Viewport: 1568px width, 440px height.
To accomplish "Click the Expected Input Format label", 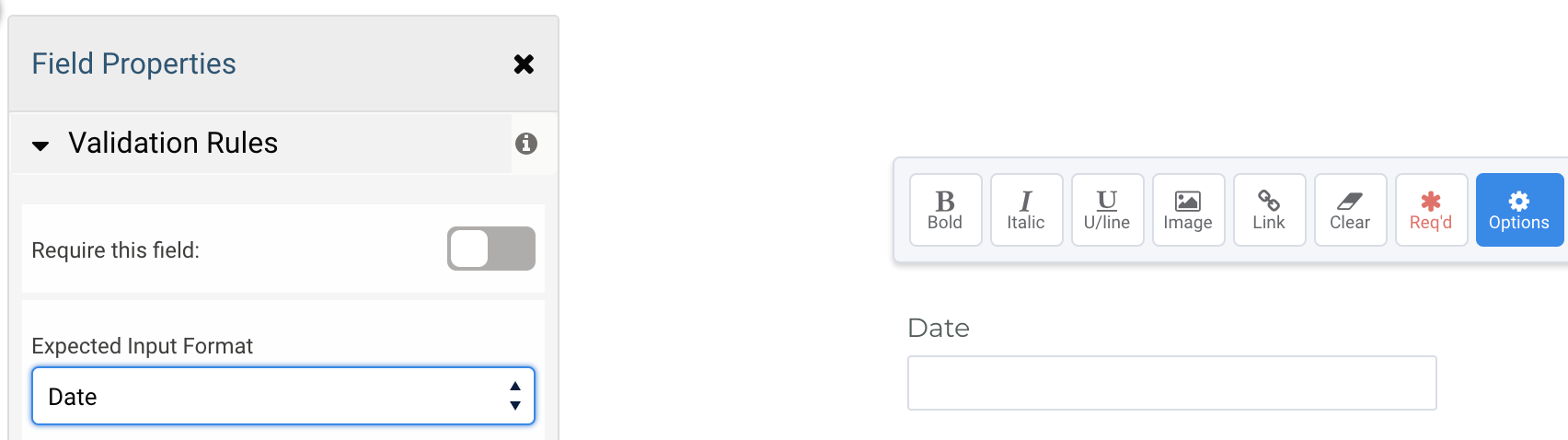I will (x=143, y=346).
